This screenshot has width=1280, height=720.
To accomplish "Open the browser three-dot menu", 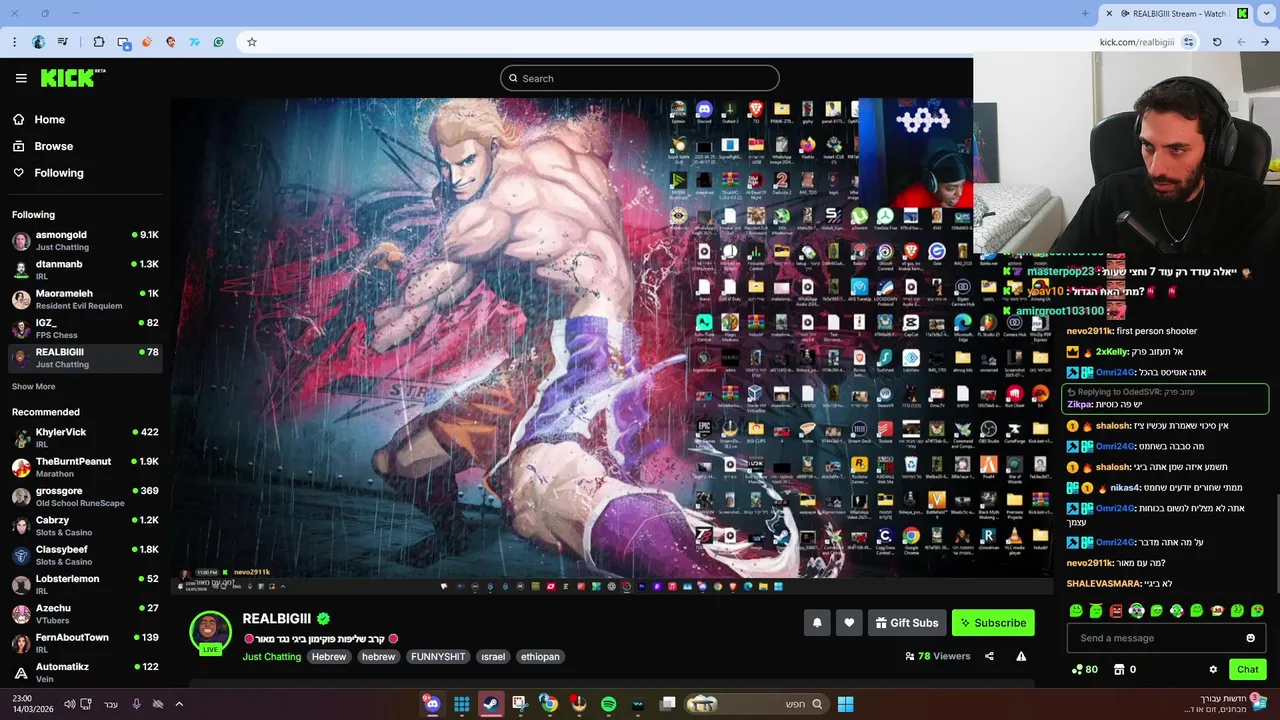I will (14, 42).
